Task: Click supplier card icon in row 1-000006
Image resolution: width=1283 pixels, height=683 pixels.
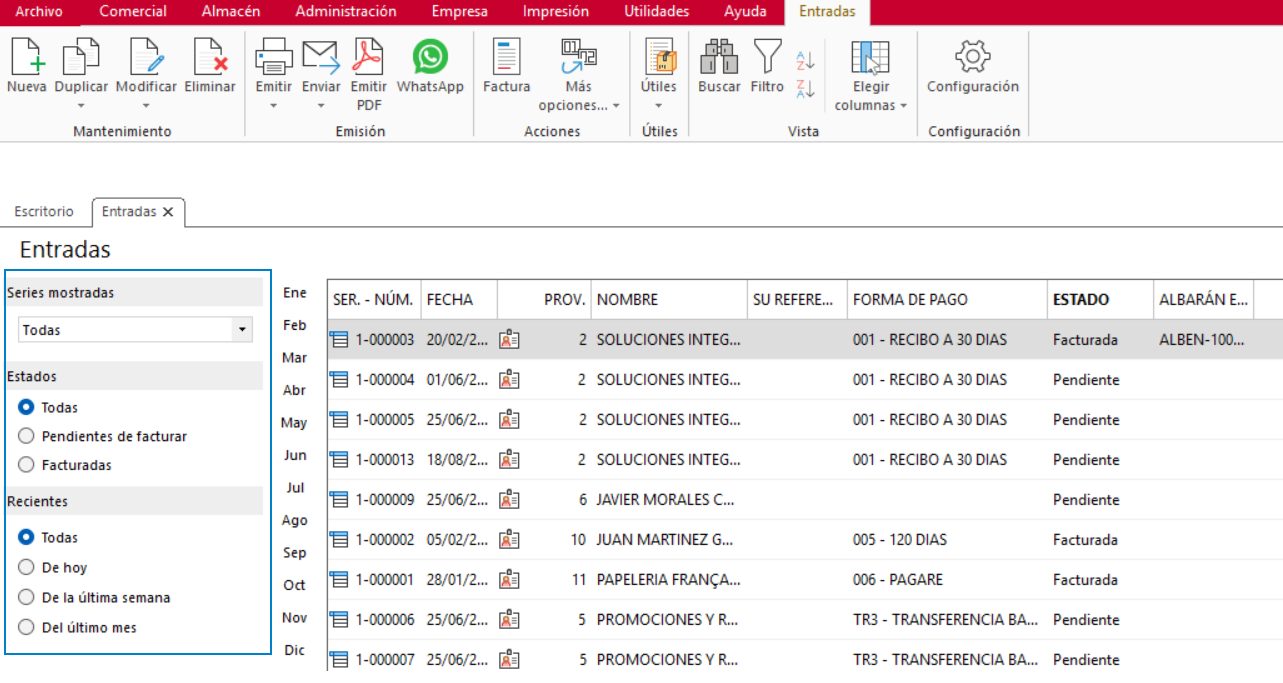Action: click(509, 620)
